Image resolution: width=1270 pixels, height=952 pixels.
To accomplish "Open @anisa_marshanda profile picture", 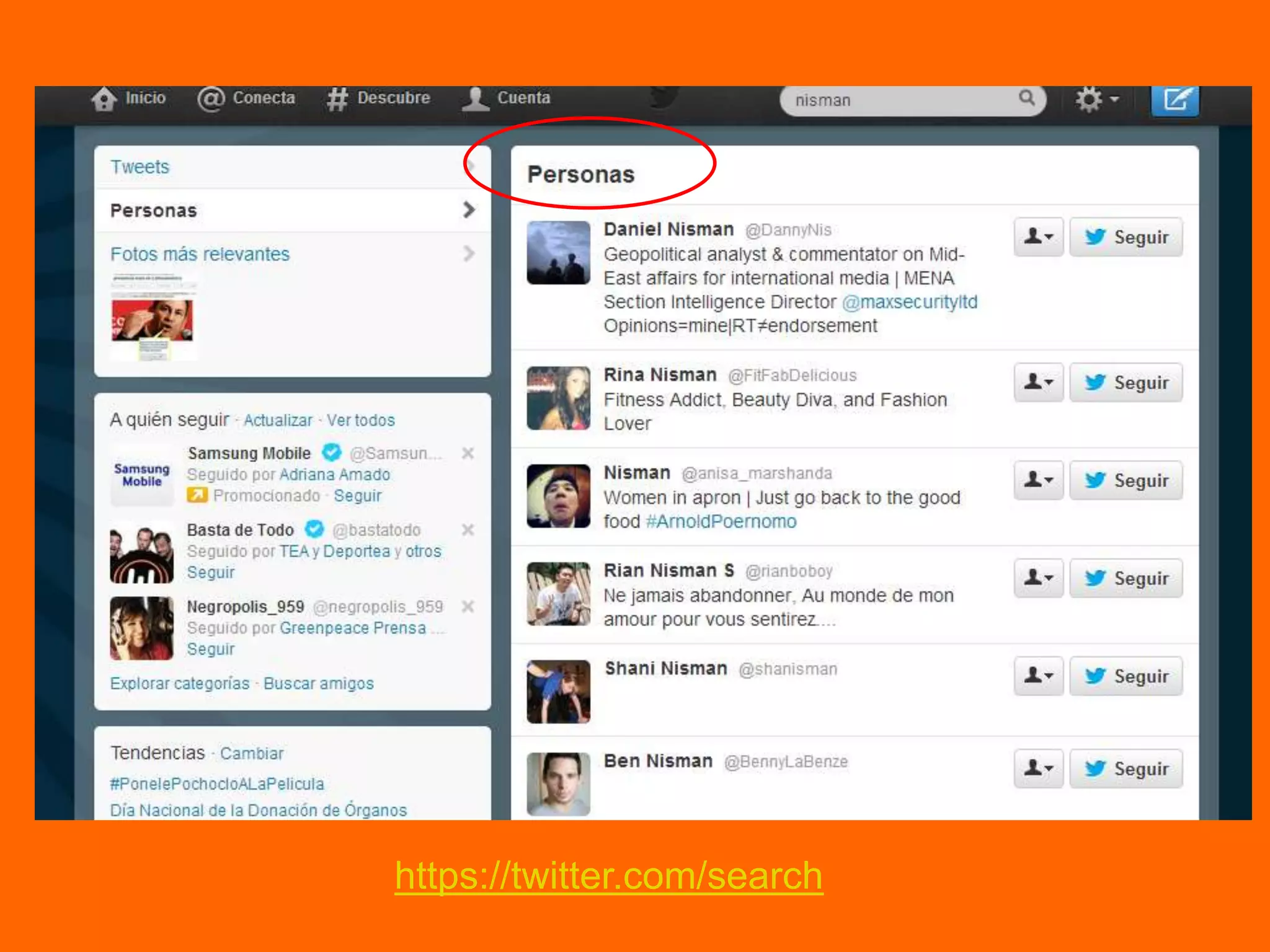I will (558, 496).
